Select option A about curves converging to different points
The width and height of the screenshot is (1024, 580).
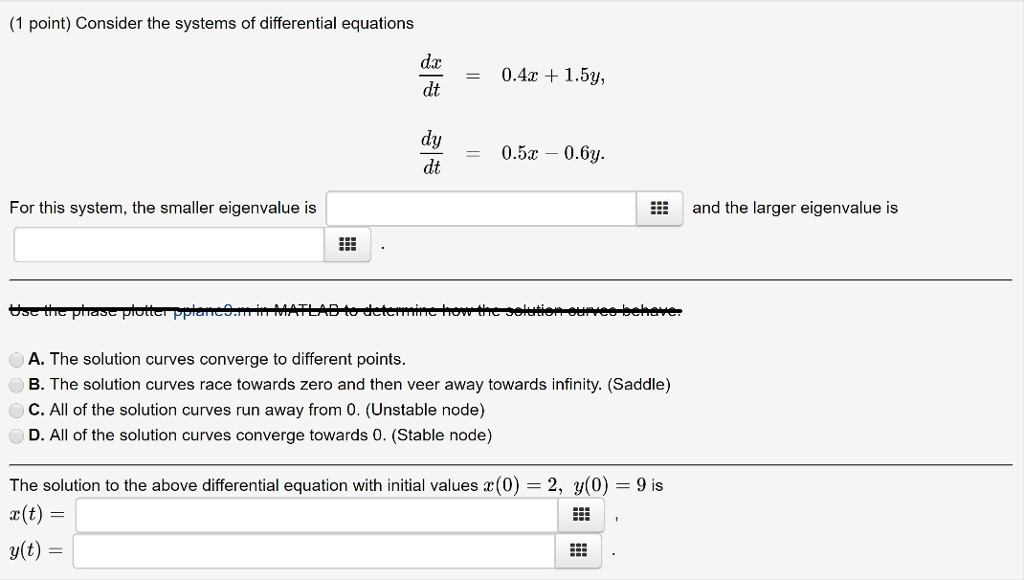[x=16, y=358]
